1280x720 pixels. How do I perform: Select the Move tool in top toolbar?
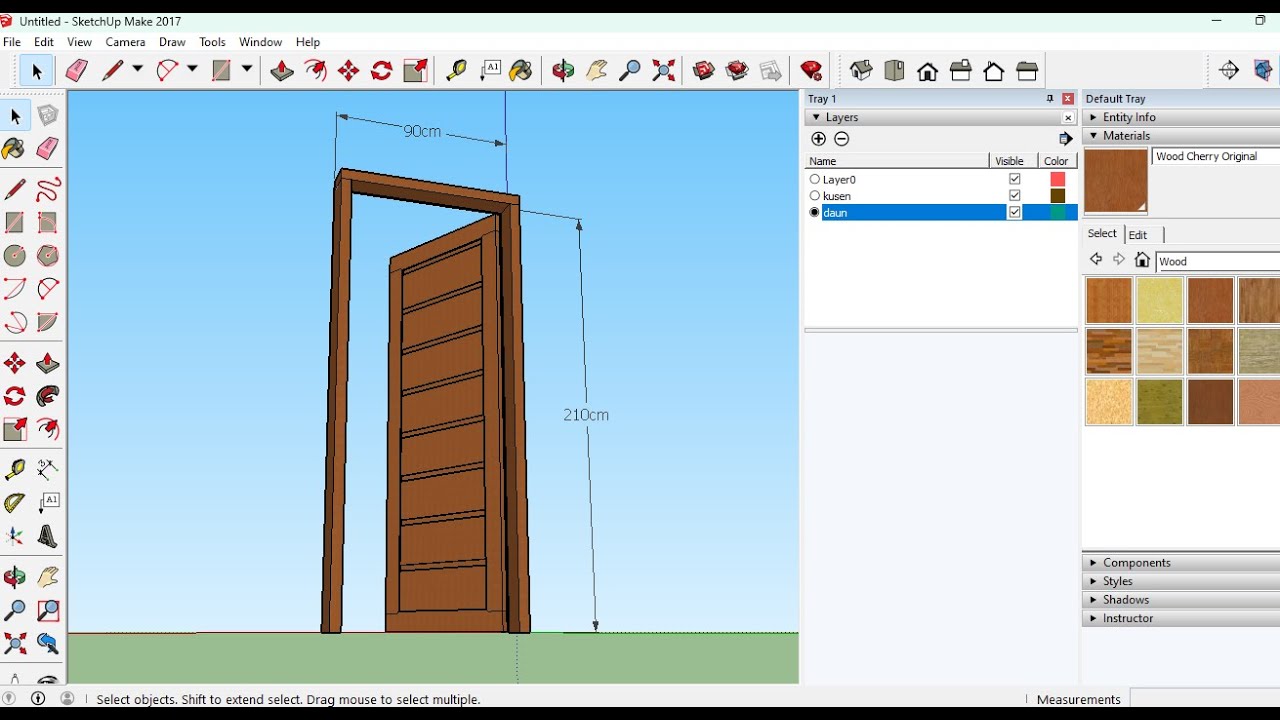[348, 70]
